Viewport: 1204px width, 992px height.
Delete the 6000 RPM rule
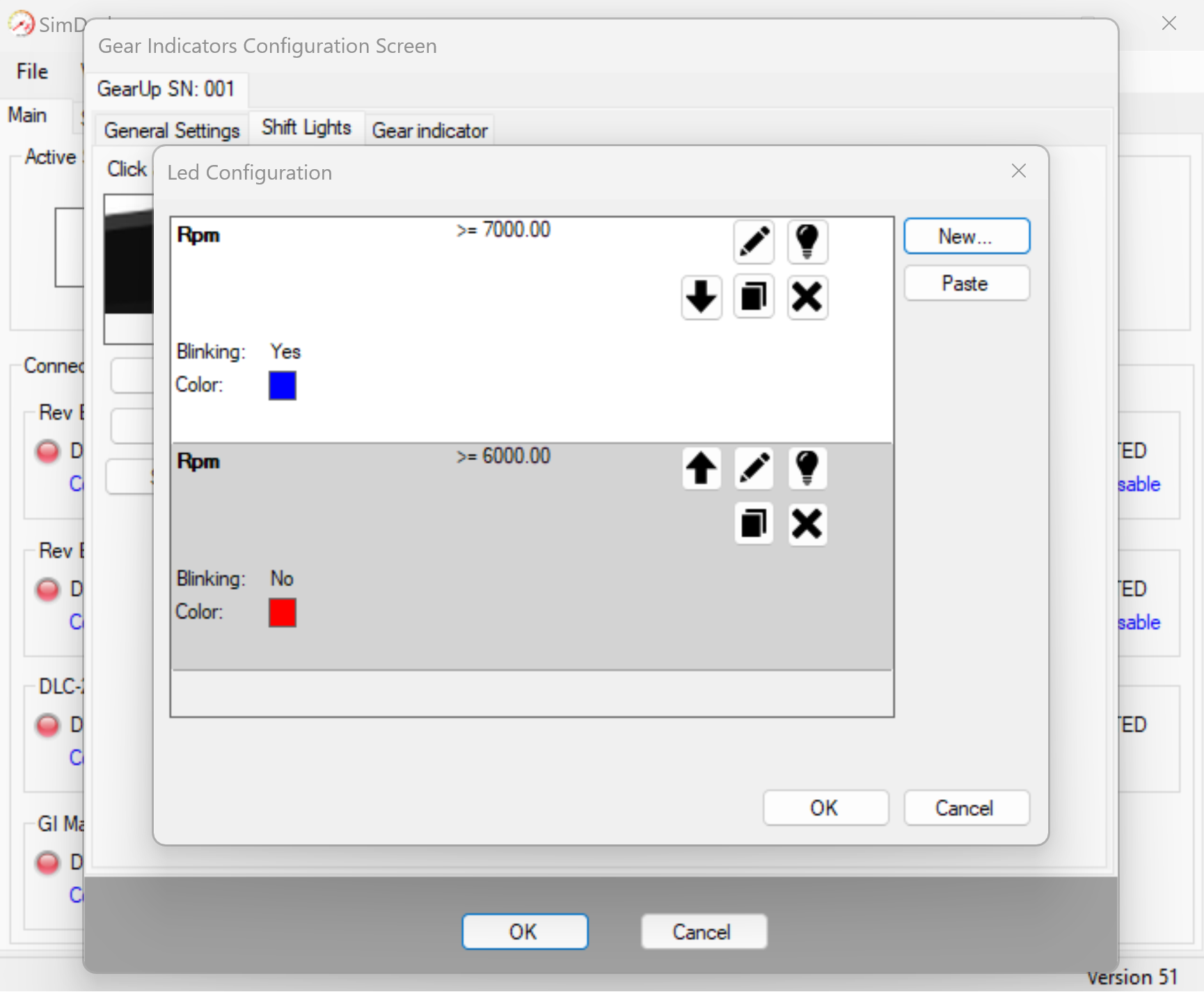click(807, 523)
